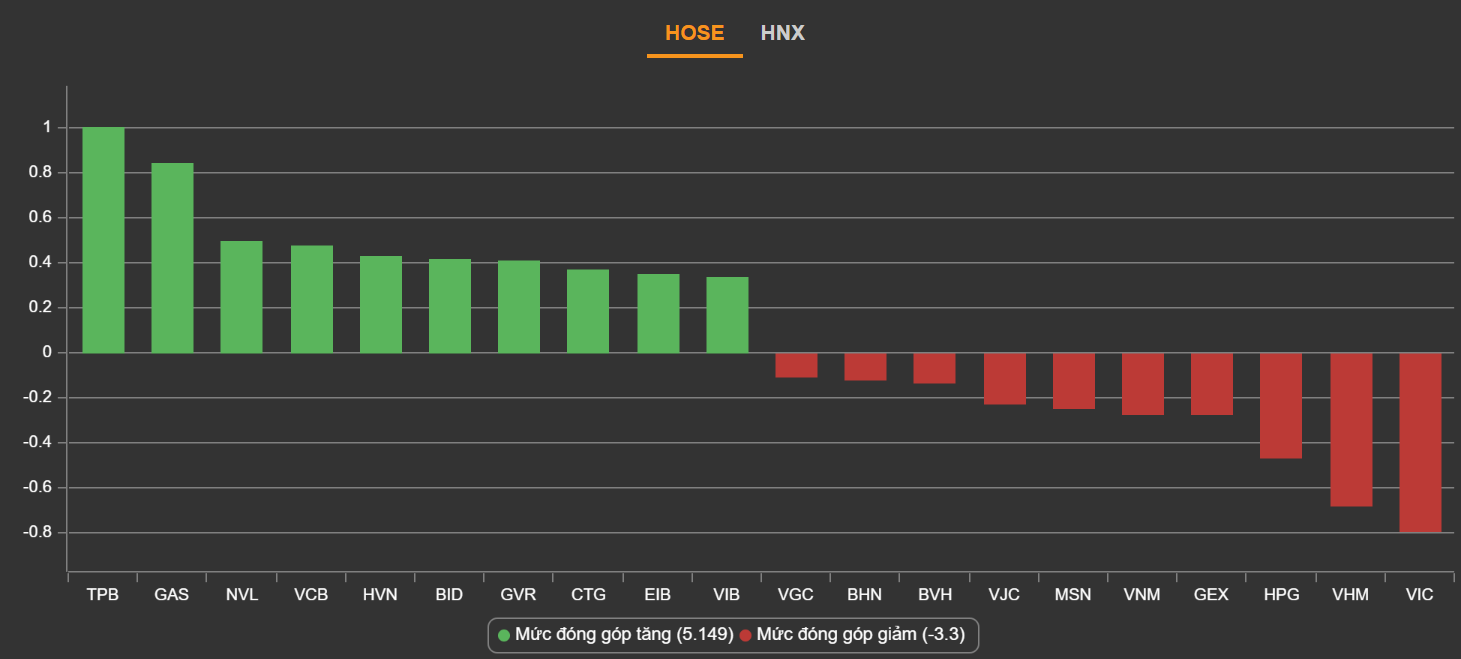Click the red VGC bar
Viewport: 1461px width, 659px height.
(x=796, y=365)
